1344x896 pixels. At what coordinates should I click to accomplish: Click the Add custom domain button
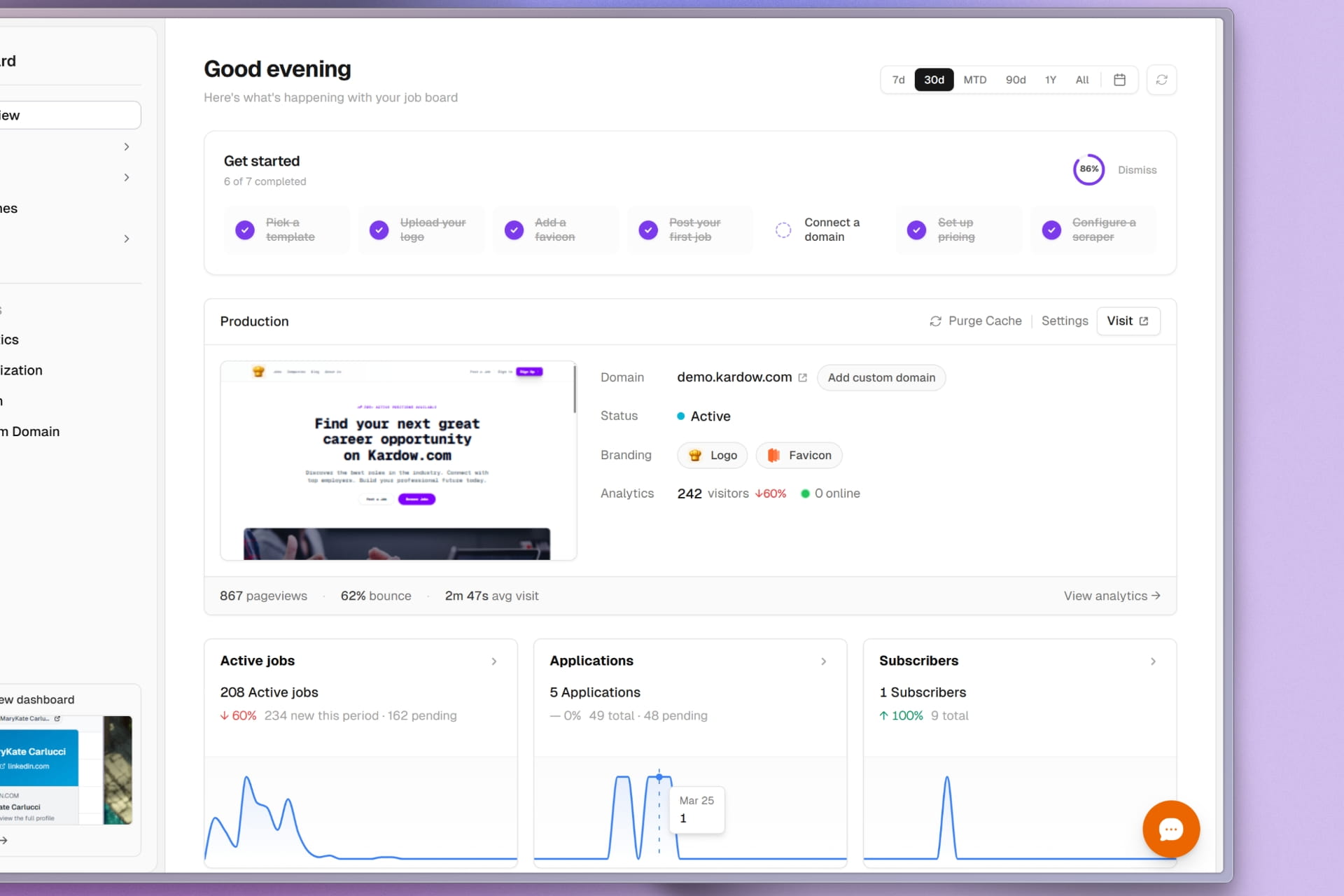pyautogui.click(x=881, y=377)
